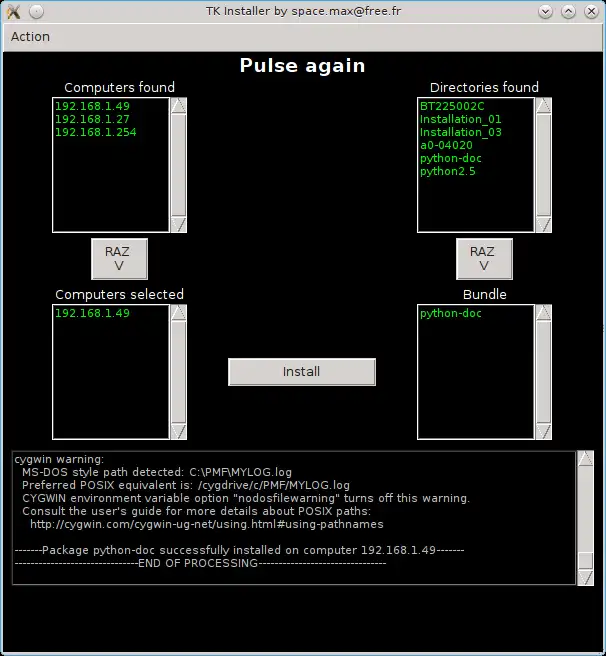Select 192.168.1.27 in Computers found
The width and height of the screenshot is (606, 656).
(92, 119)
